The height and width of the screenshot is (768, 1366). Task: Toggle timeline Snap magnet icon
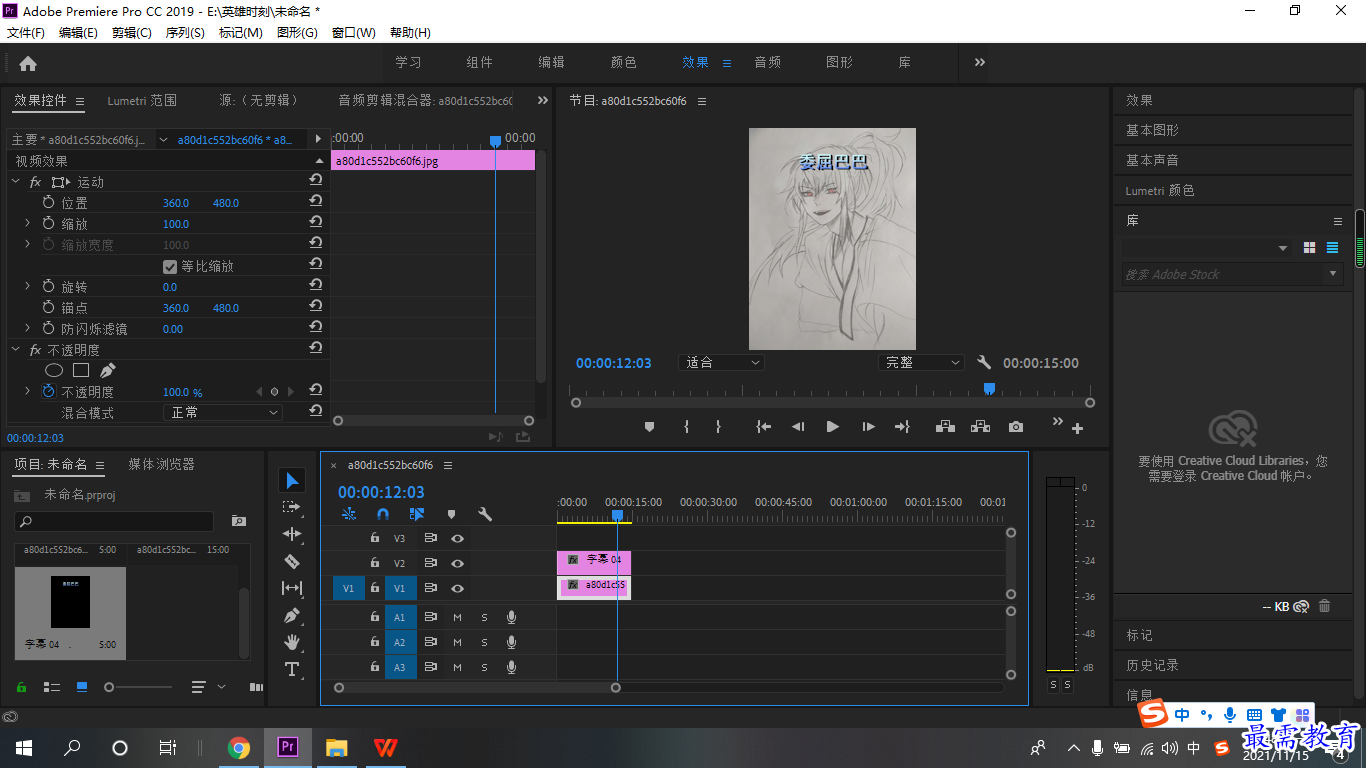pos(382,514)
